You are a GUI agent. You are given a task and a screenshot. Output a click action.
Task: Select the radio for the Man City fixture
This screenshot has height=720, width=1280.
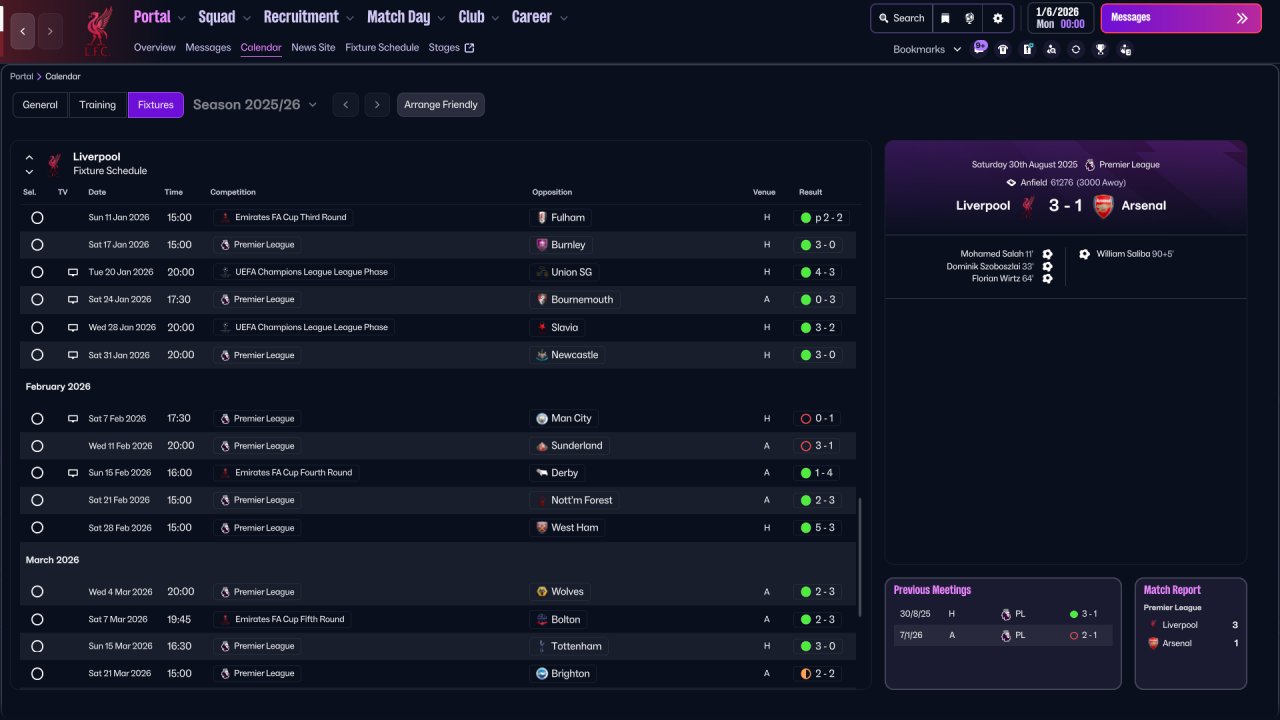pos(37,418)
